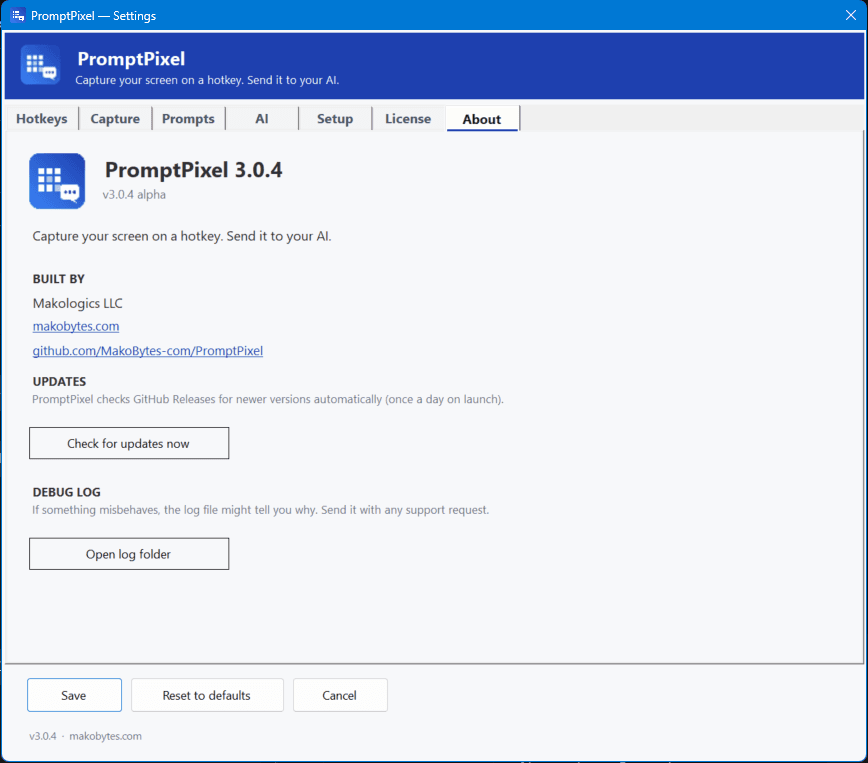Close the Settings window

point(851,15)
